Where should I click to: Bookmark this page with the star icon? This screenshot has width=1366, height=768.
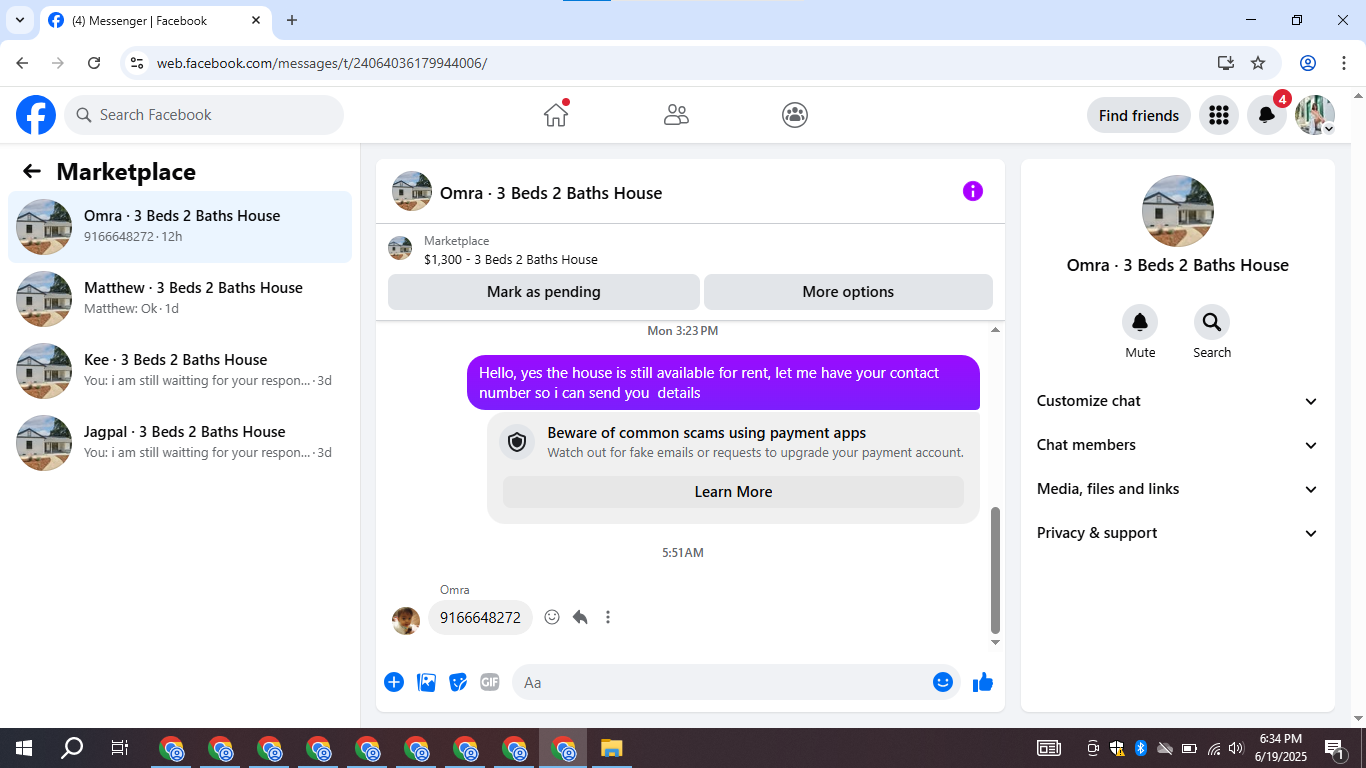click(1258, 63)
